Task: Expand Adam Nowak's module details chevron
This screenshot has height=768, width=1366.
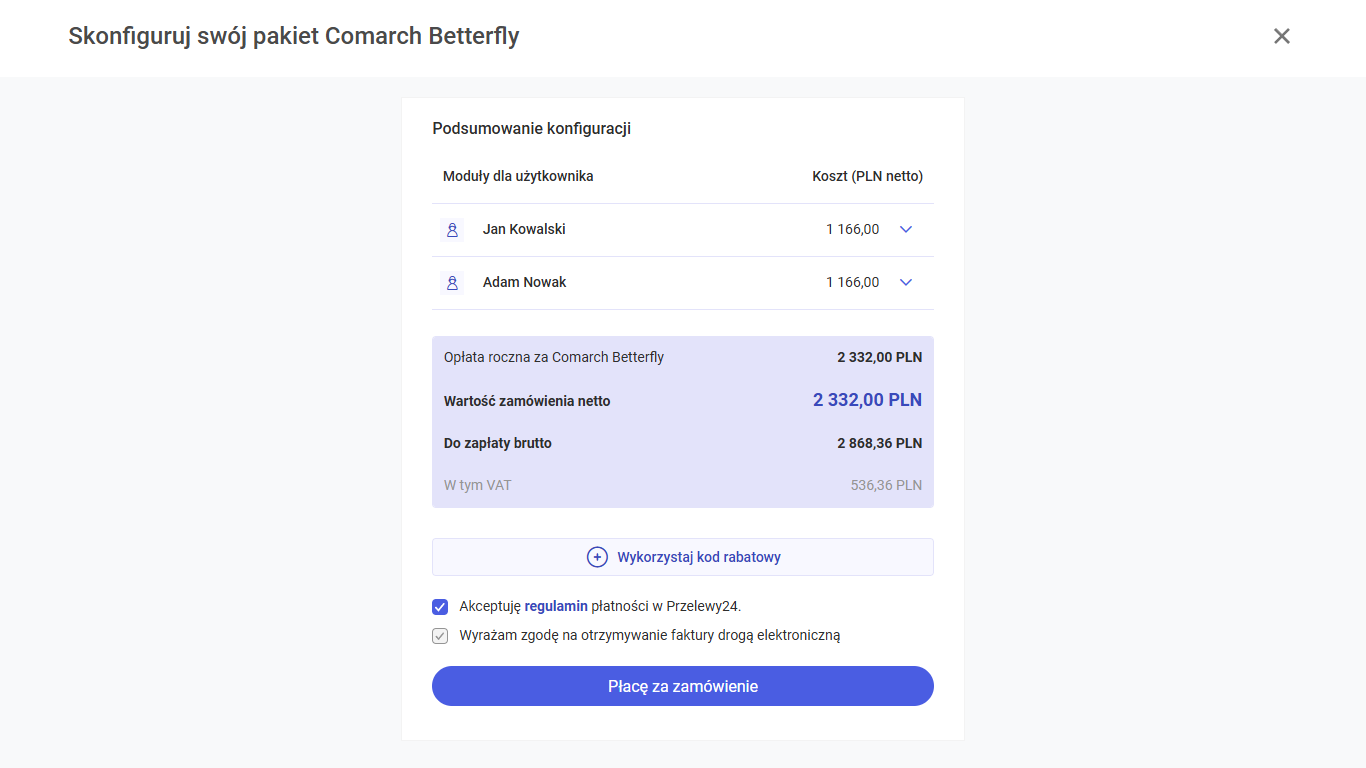Action: point(906,282)
